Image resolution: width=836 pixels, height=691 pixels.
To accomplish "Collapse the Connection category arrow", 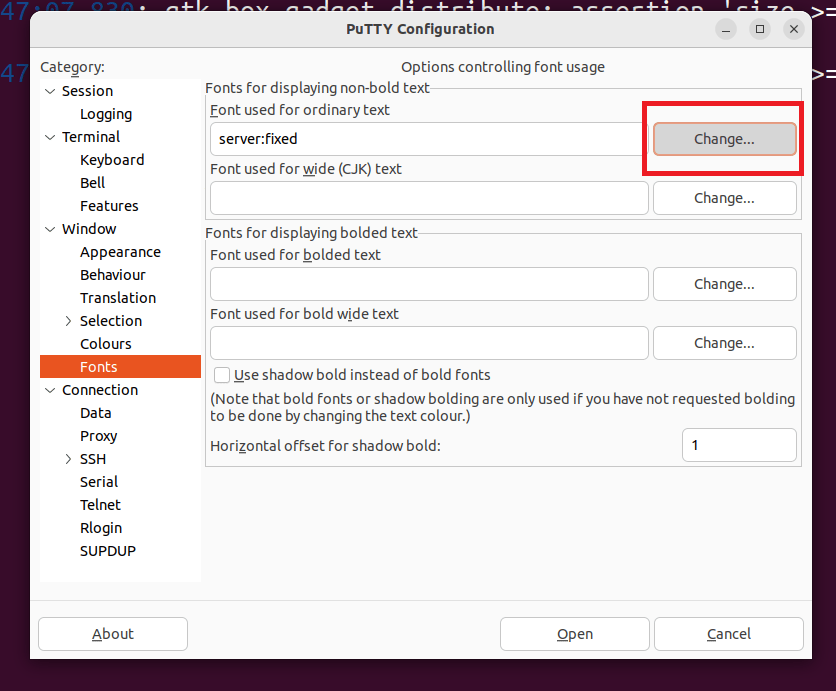I will point(50,390).
